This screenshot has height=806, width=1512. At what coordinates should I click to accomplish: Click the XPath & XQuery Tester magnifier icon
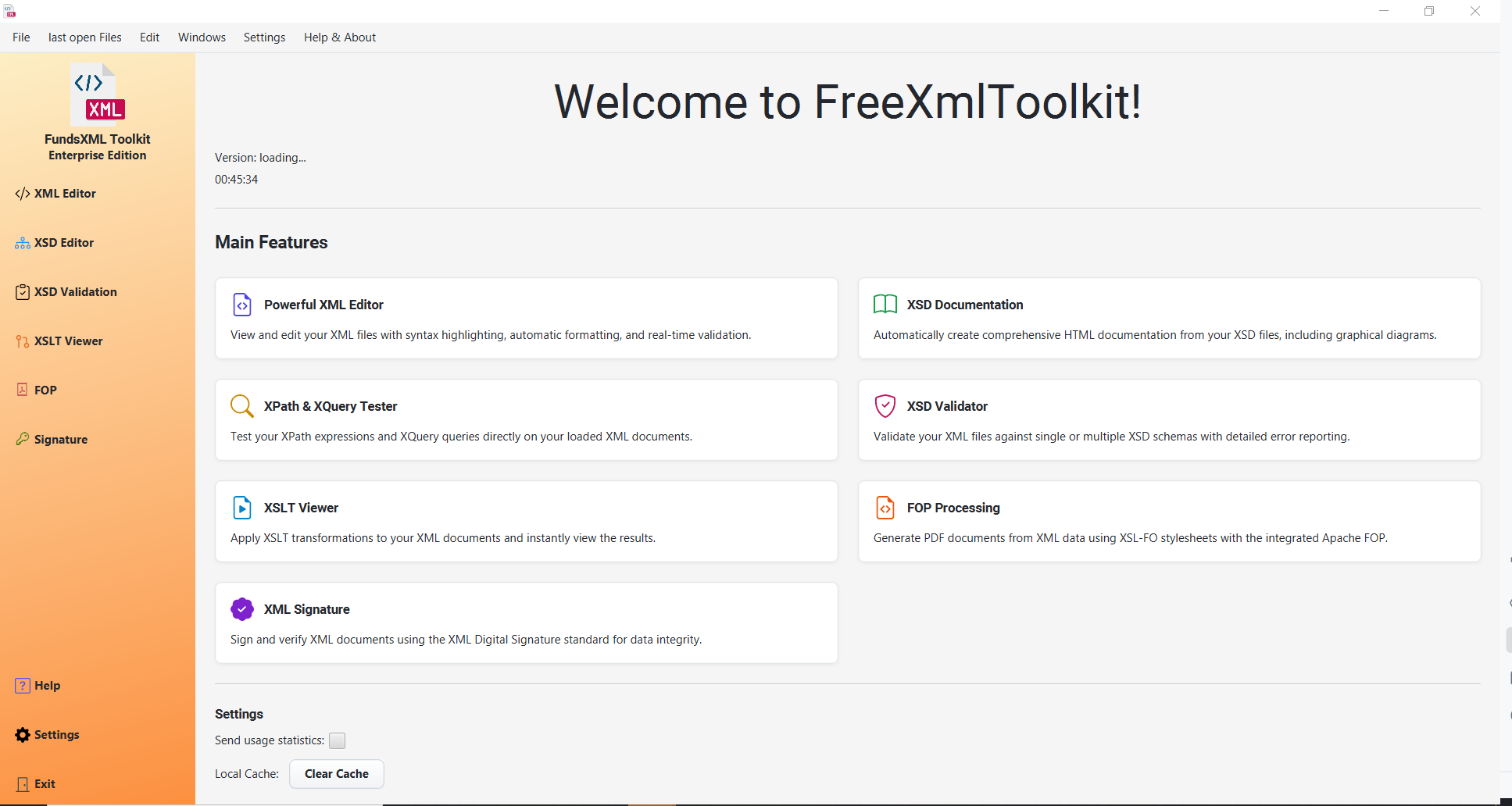pos(242,406)
